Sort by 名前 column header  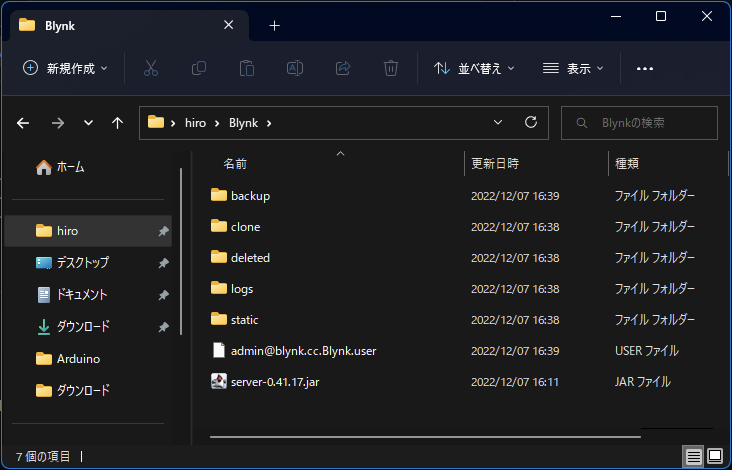tap(235, 164)
